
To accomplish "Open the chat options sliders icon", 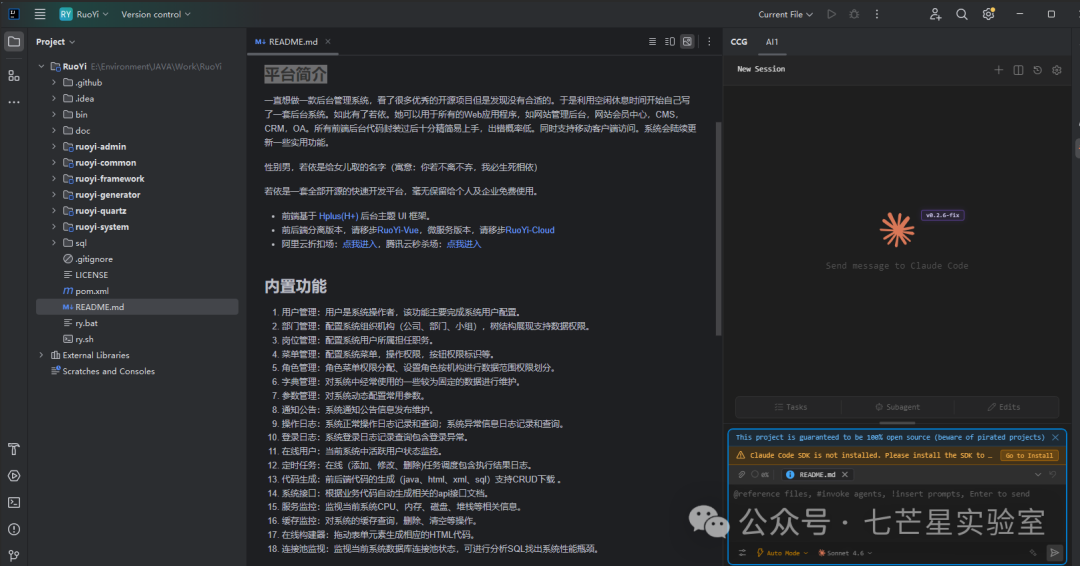I will coord(742,552).
